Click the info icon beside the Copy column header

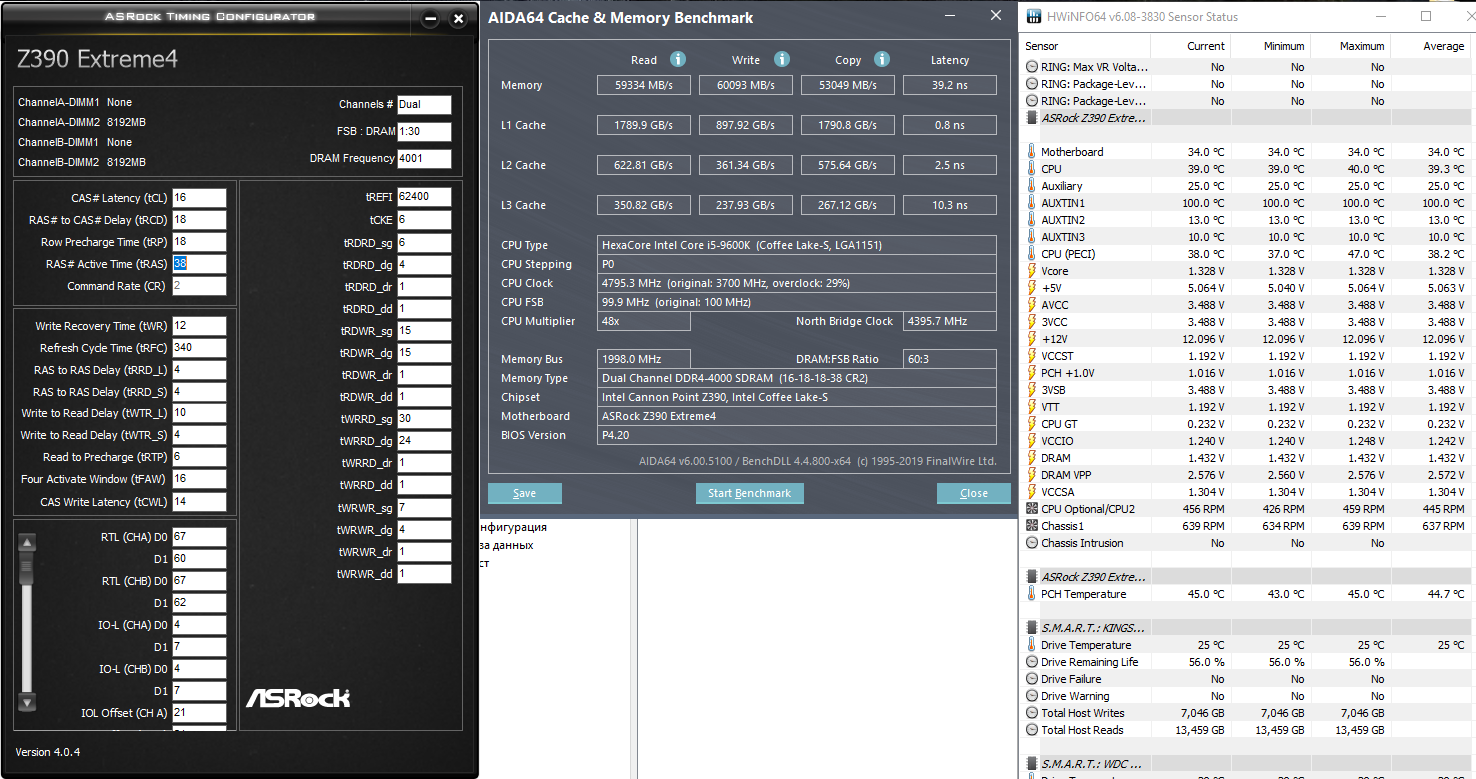pos(882,60)
